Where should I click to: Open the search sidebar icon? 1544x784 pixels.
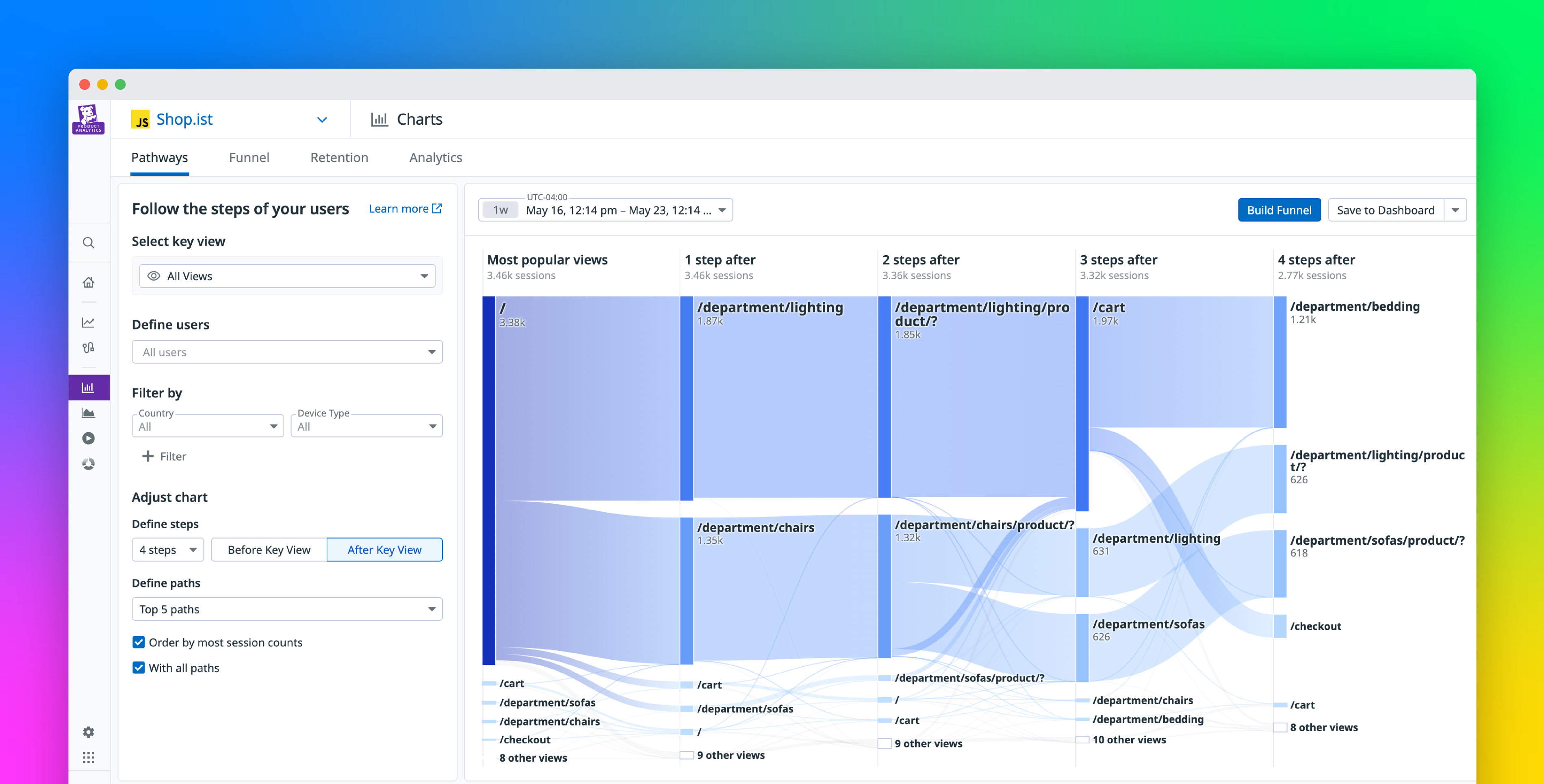click(x=89, y=242)
